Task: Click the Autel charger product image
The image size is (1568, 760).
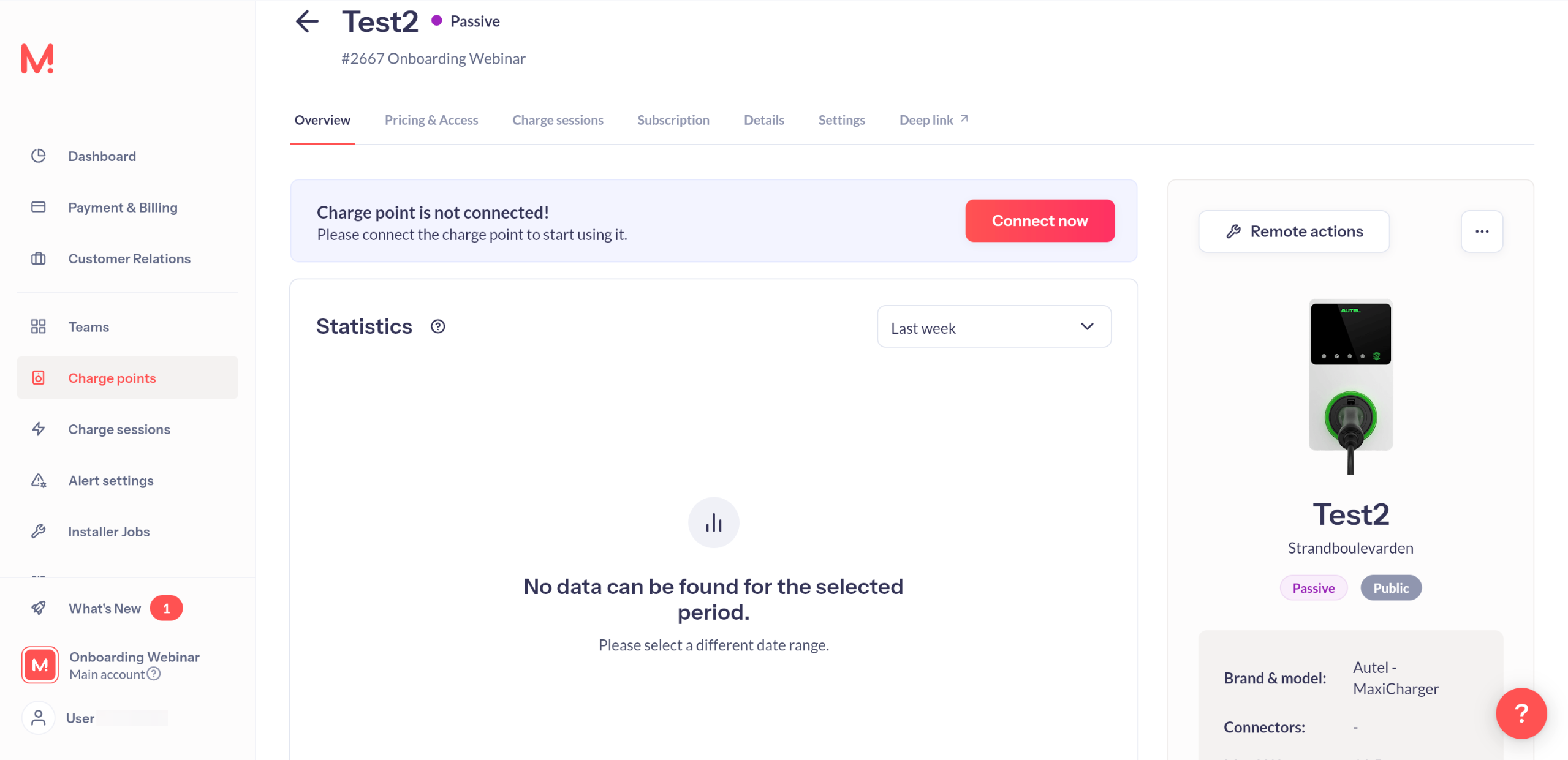Action: coord(1350,386)
